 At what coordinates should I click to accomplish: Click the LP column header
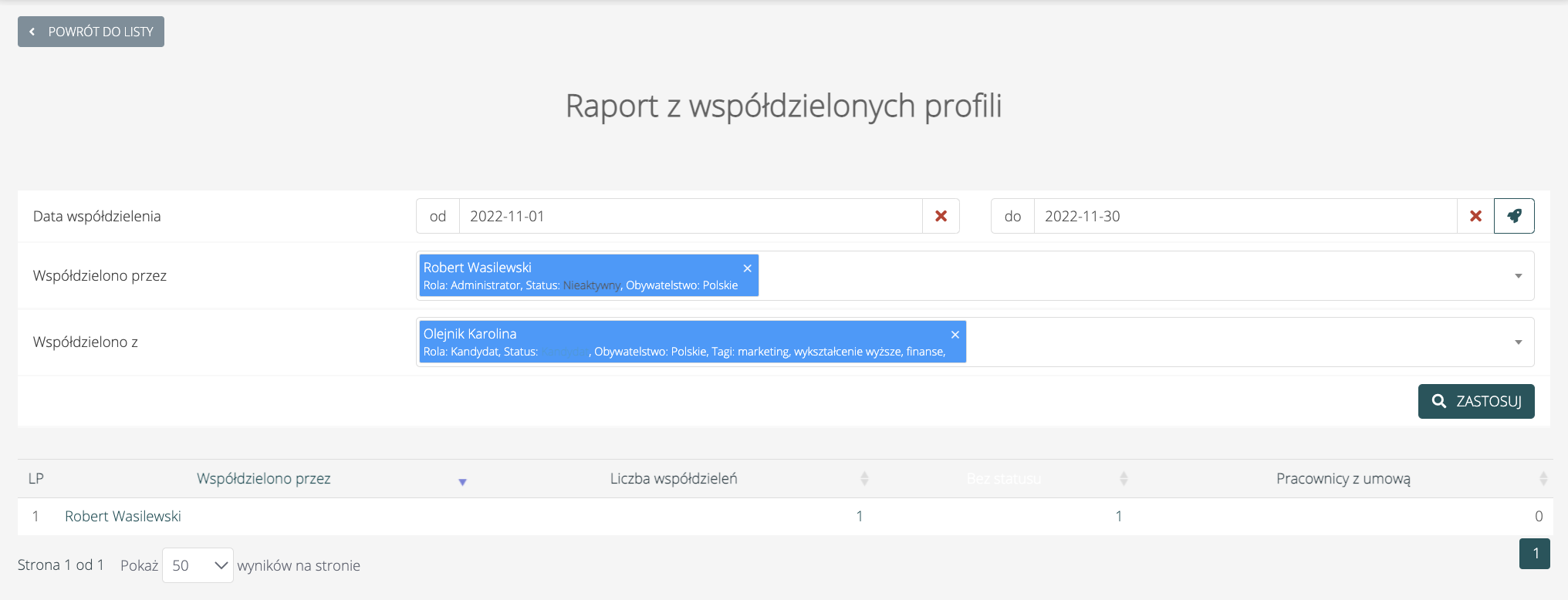[x=35, y=479]
